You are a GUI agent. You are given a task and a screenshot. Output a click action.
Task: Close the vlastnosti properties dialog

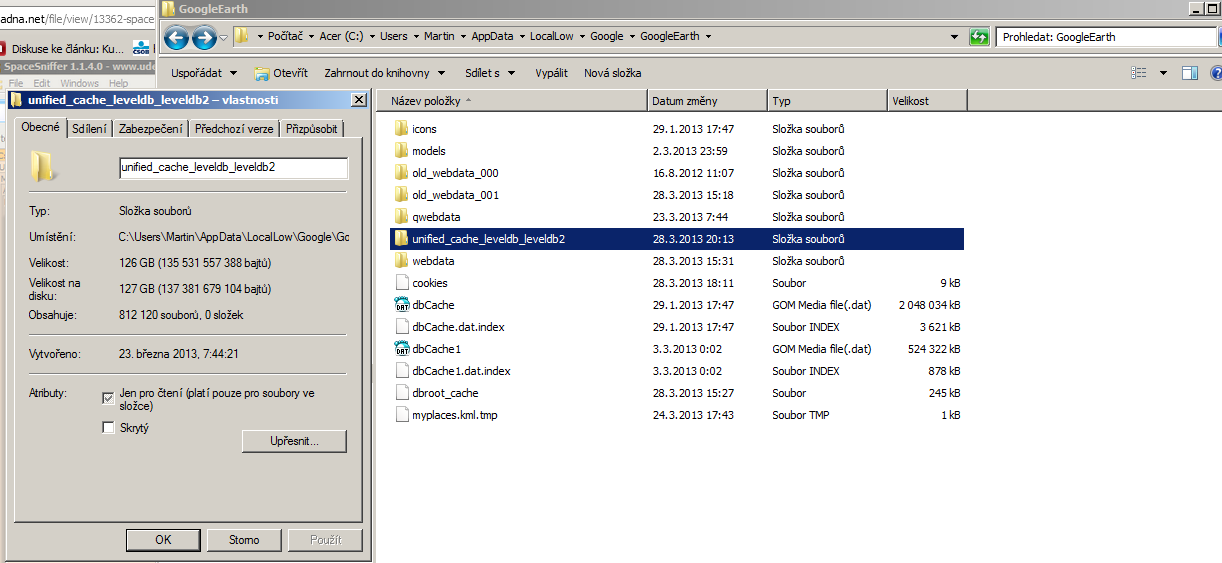pos(359,100)
